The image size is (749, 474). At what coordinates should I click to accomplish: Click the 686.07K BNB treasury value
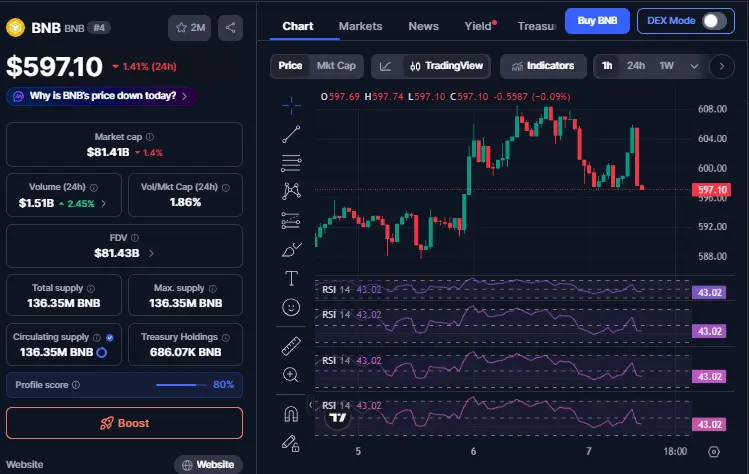coord(185,352)
